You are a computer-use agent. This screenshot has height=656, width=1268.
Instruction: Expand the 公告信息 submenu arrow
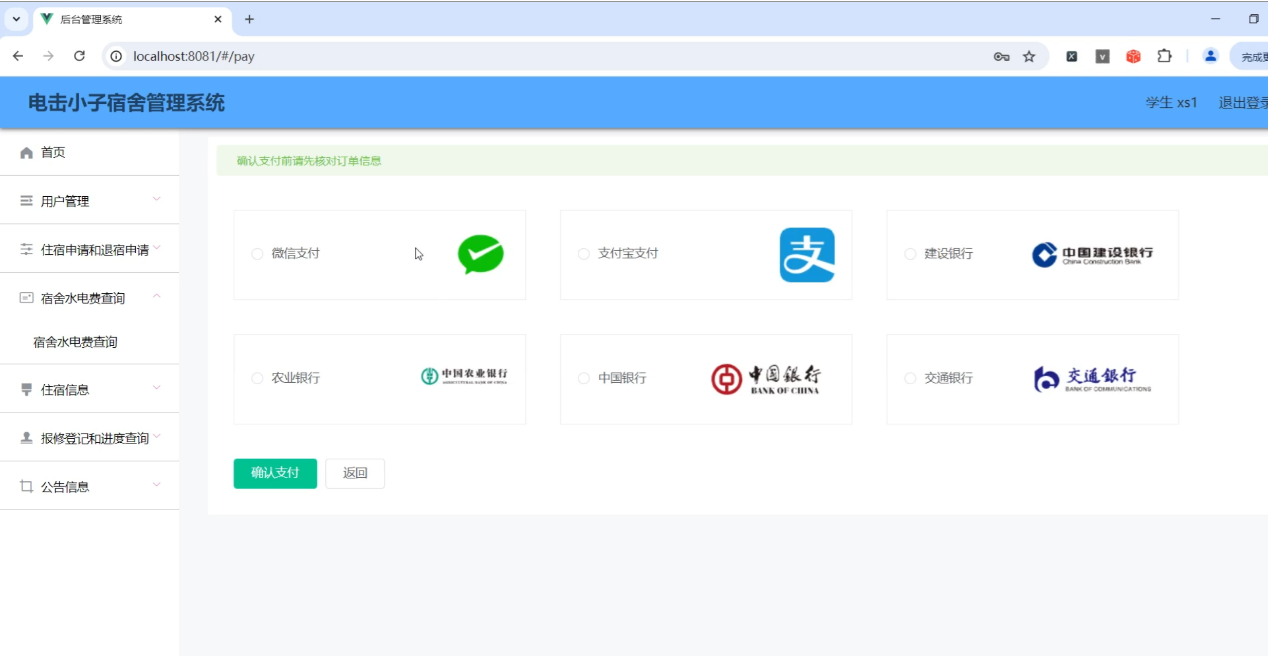(156, 485)
